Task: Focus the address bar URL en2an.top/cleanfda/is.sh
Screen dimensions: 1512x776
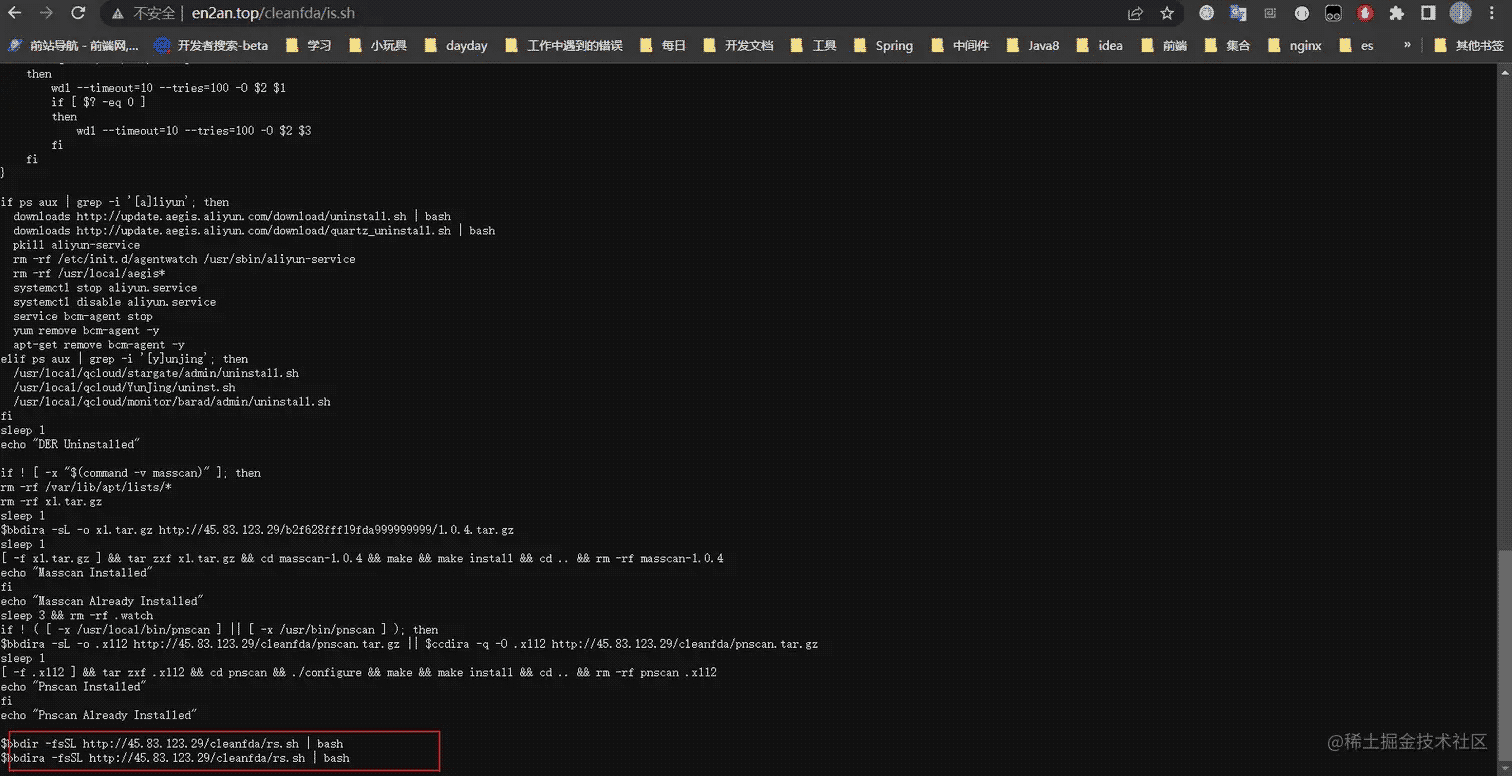Action: (x=273, y=14)
